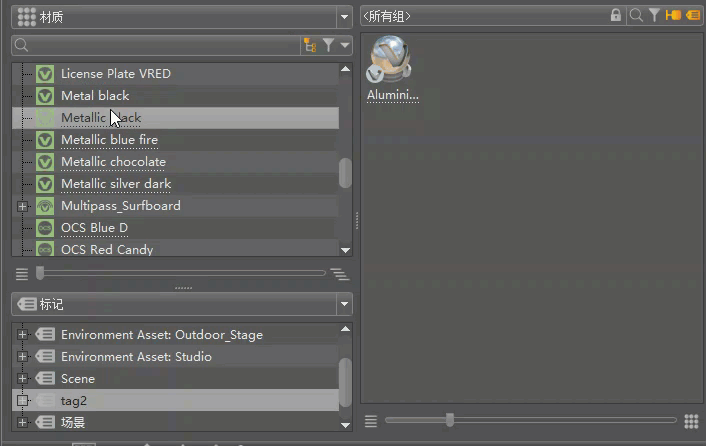Select License Plate VRED text
Viewport: 706px width, 446px height.
116,73
